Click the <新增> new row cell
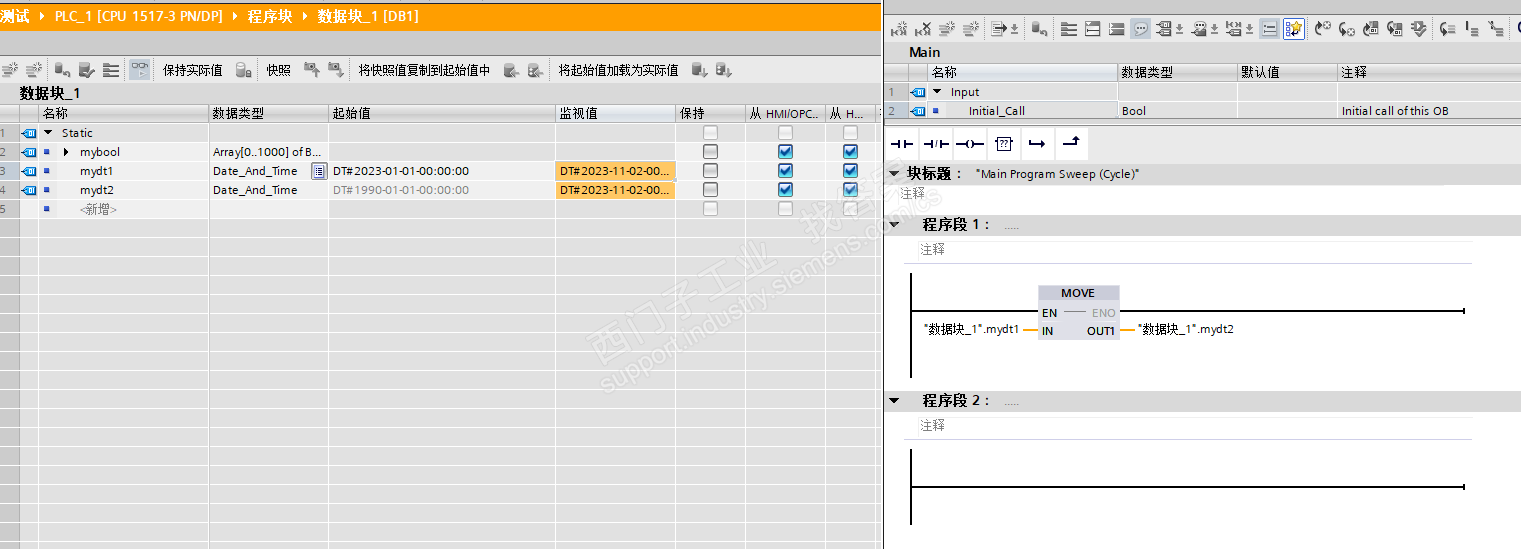The image size is (1521, 549). [98, 209]
